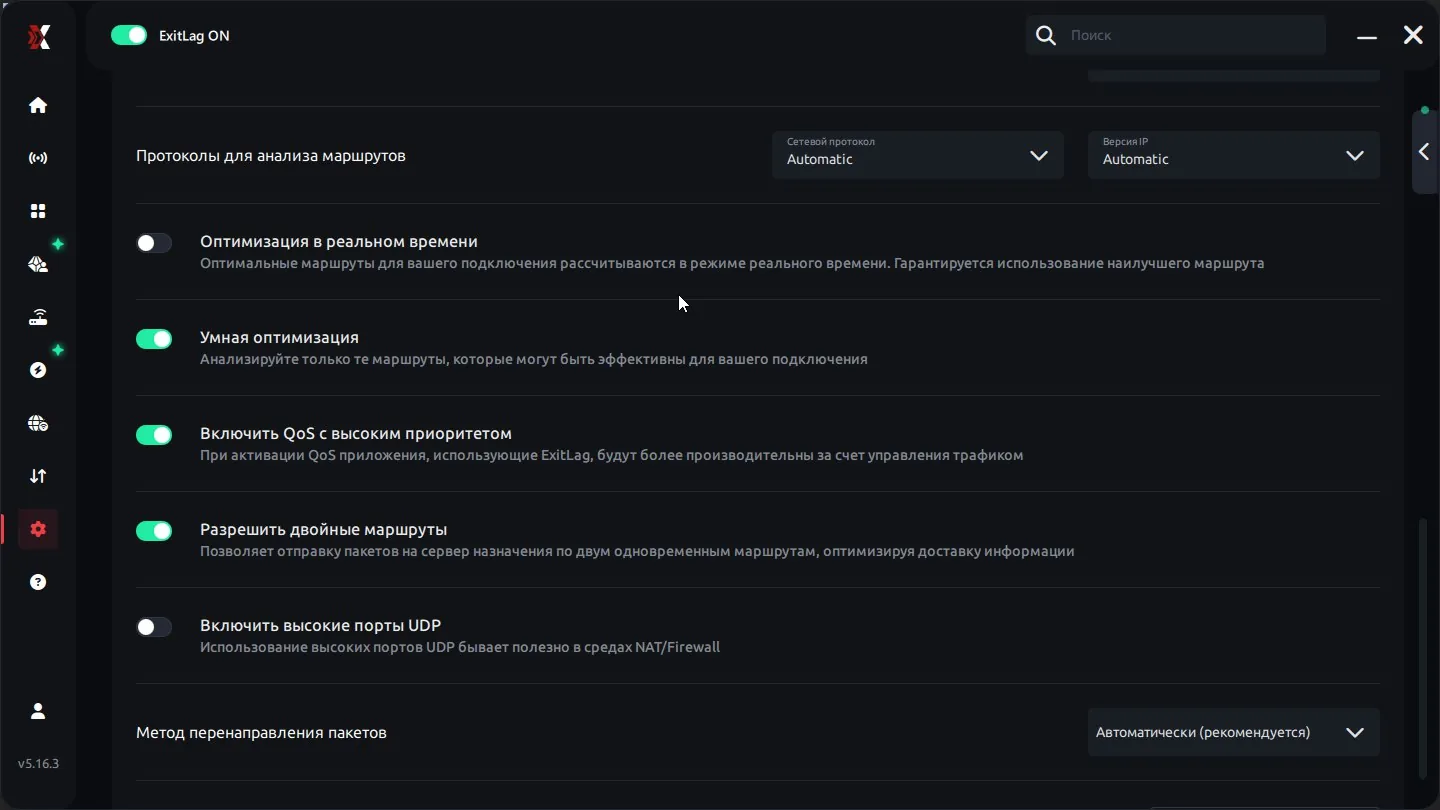Select the red settings gear icon
The image size is (1440, 810).
click(x=38, y=529)
